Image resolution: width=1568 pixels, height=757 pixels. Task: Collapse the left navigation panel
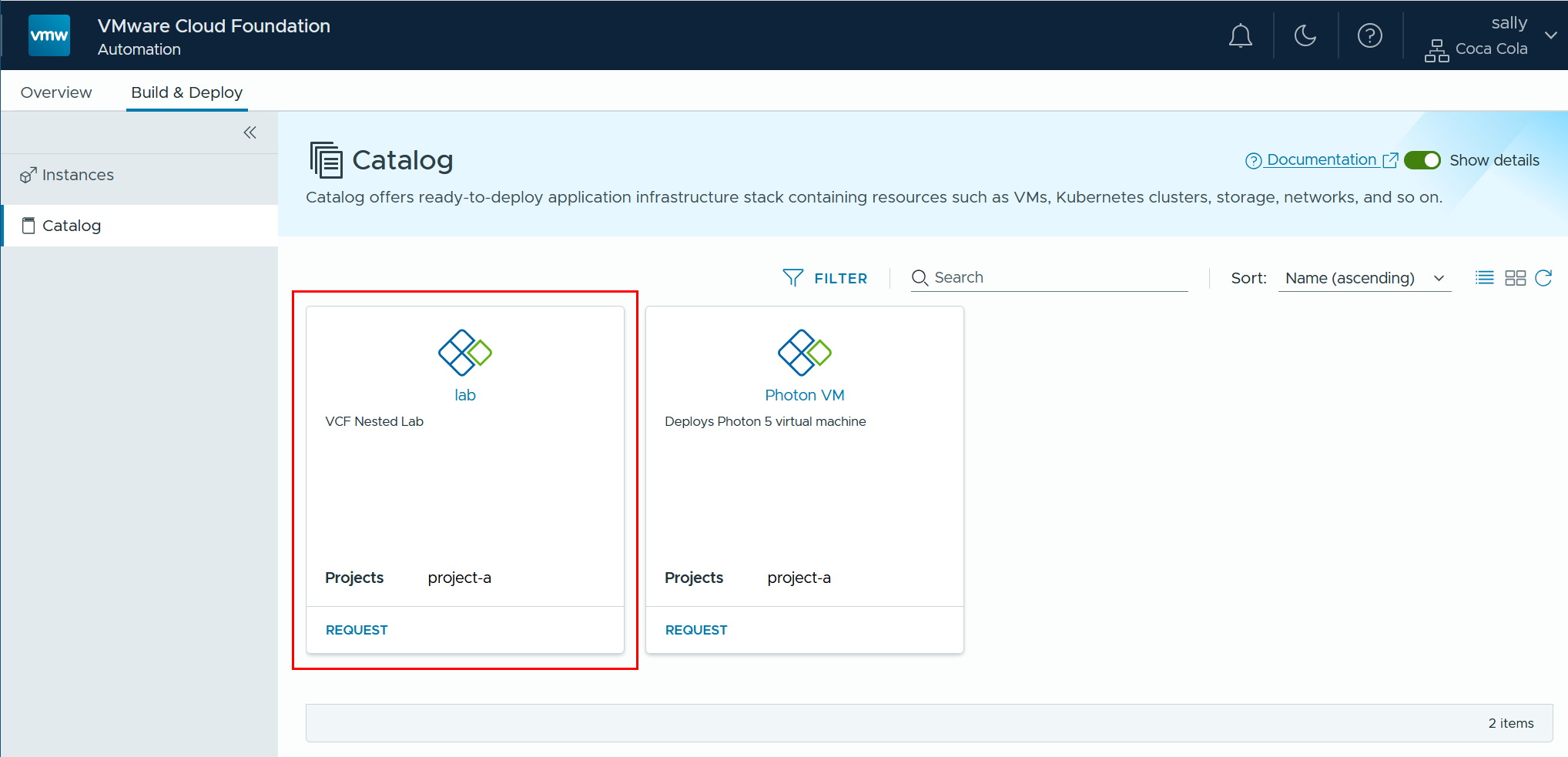(x=250, y=132)
